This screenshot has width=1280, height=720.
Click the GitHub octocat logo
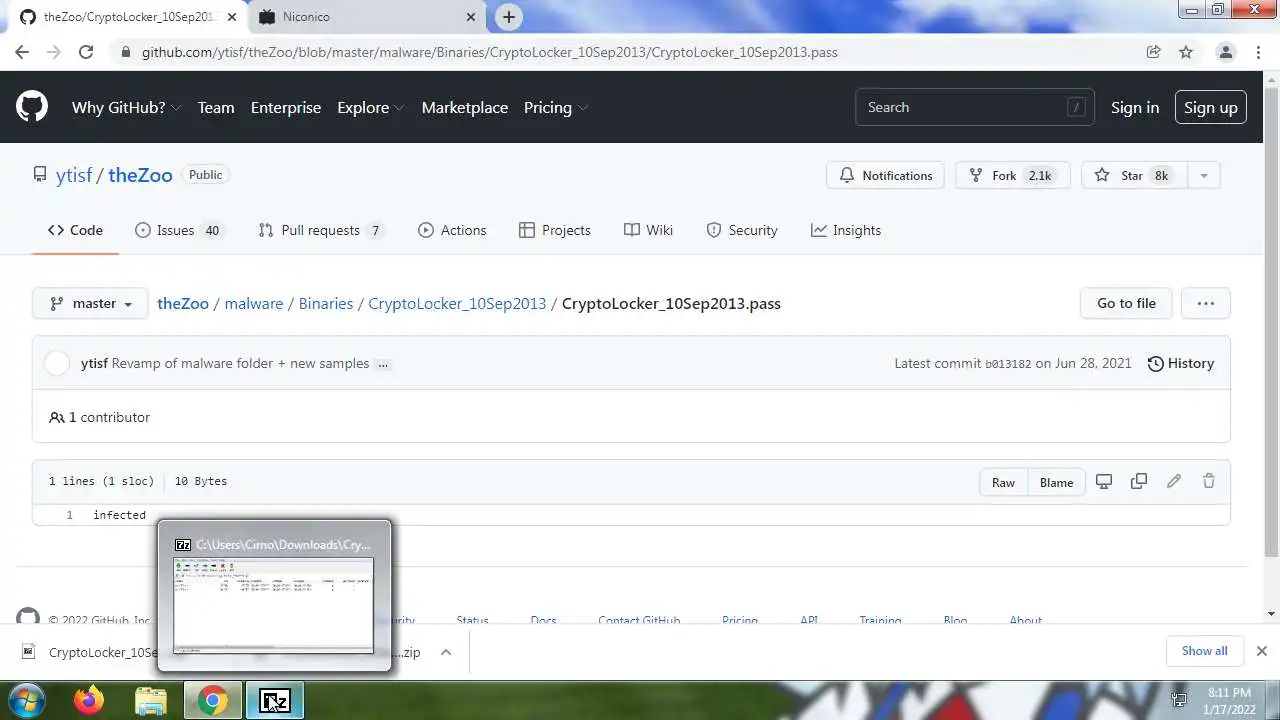[32, 107]
